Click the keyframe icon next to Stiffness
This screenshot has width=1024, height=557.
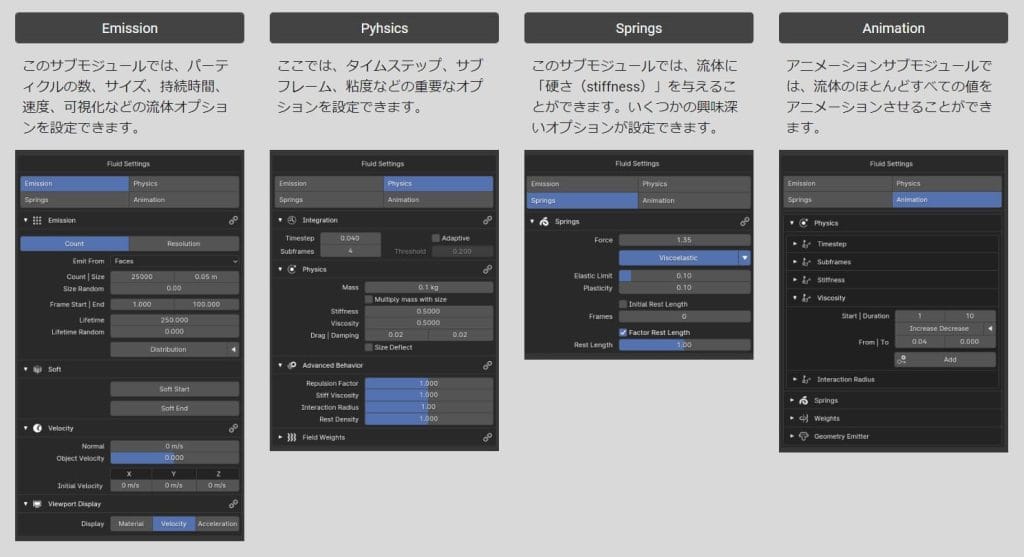(808, 280)
